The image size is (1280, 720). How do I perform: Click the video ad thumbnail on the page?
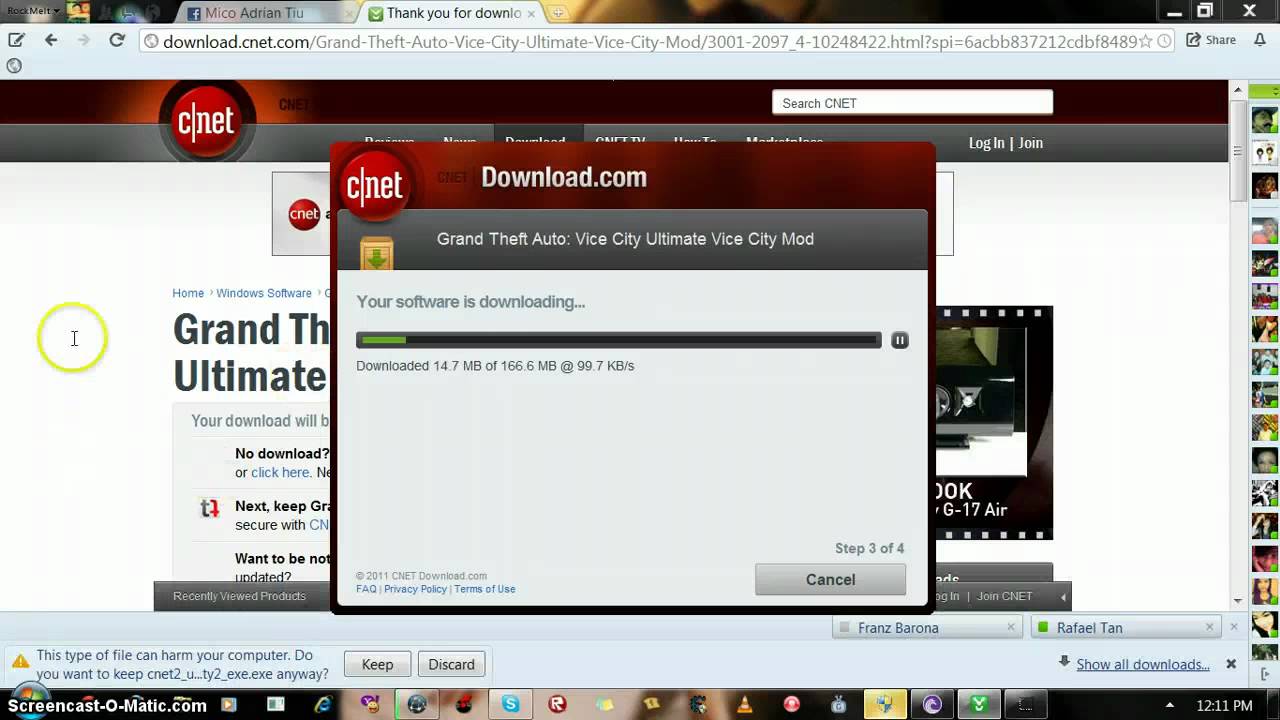tap(993, 423)
